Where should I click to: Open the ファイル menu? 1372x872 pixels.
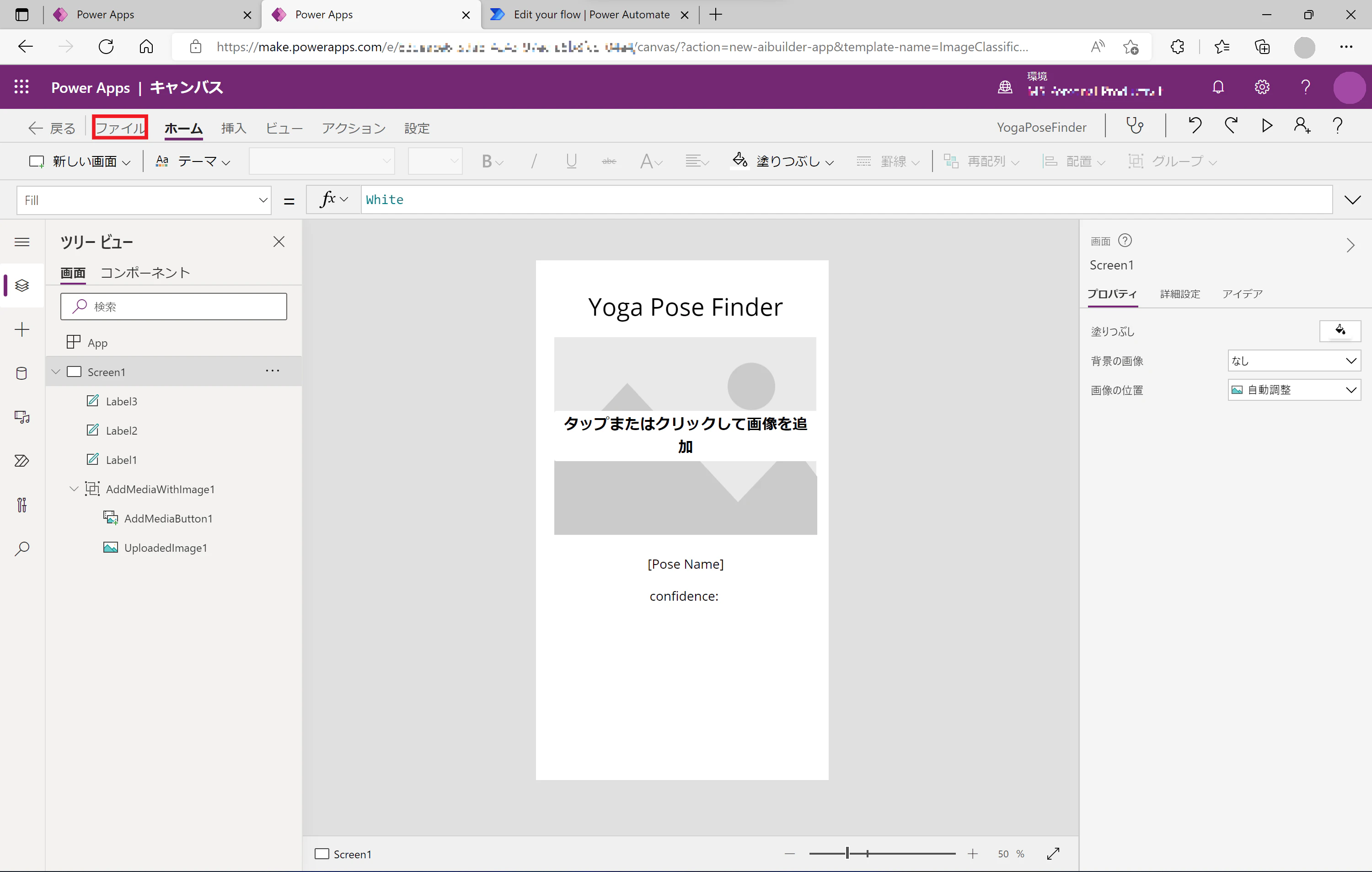120,128
